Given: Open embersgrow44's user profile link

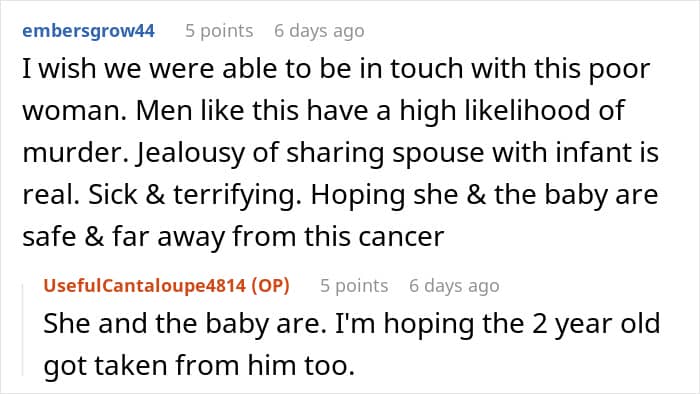Looking at the screenshot, I should tap(88, 31).
